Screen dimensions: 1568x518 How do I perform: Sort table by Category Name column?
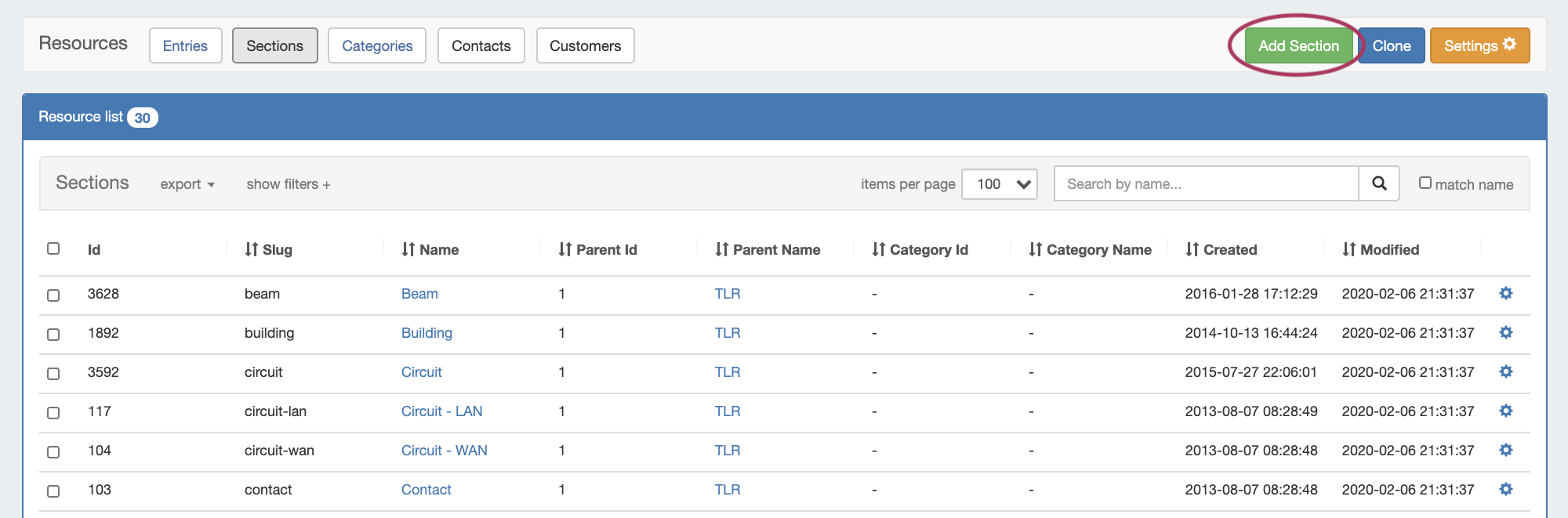pyautogui.click(x=1091, y=250)
